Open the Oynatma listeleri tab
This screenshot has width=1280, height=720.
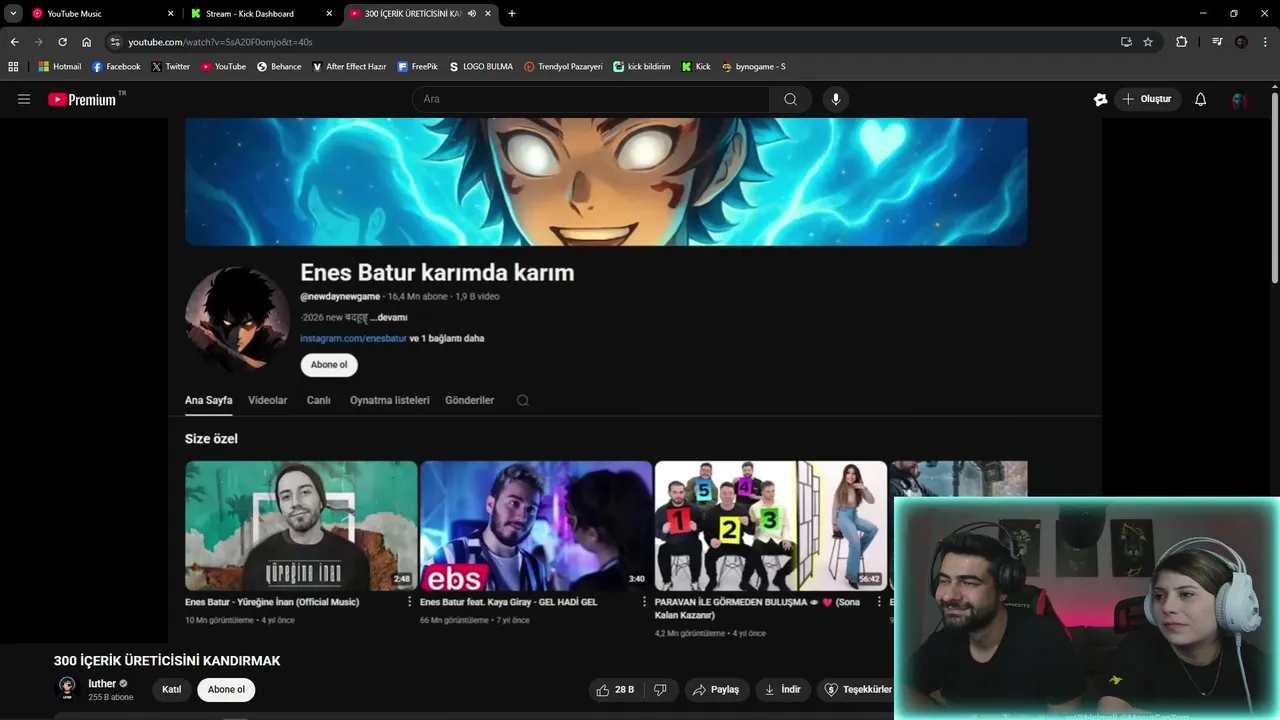click(390, 400)
